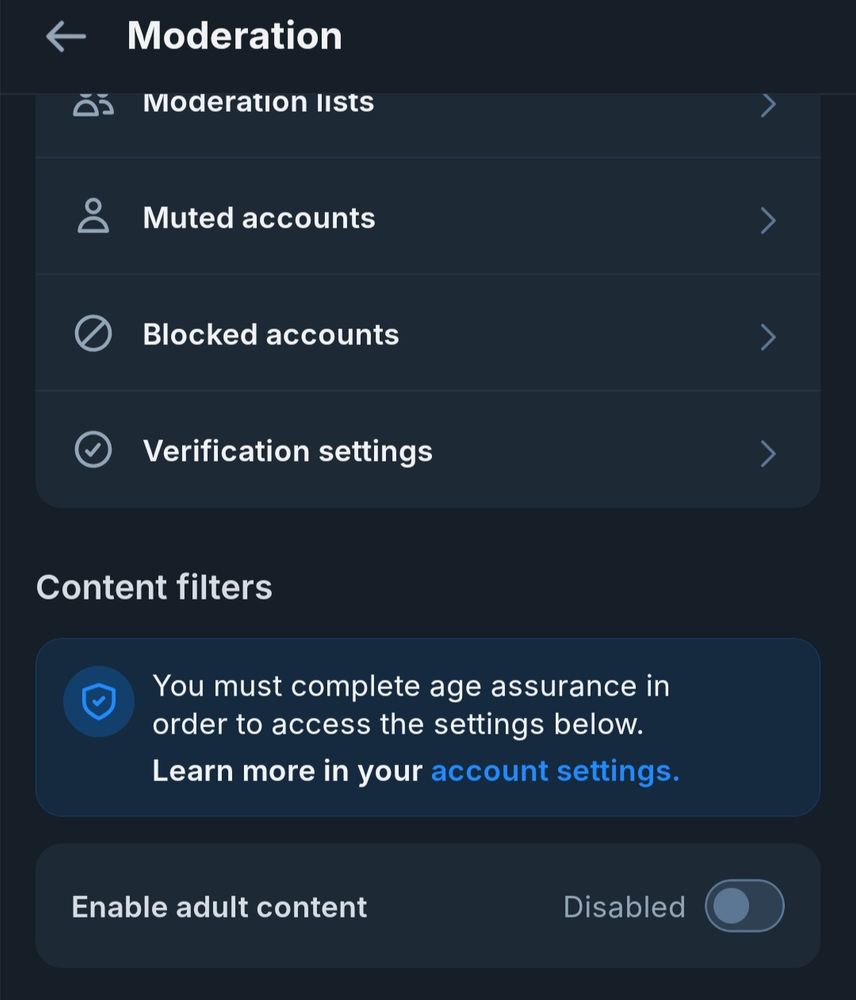Expand Moderation lists chevron
The image size is (856, 1000).
pos(768,104)
